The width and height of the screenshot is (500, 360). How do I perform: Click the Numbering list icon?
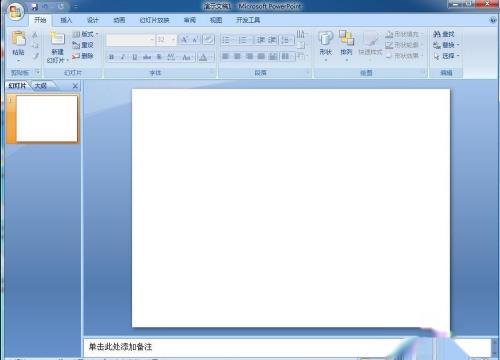point(244,40)
